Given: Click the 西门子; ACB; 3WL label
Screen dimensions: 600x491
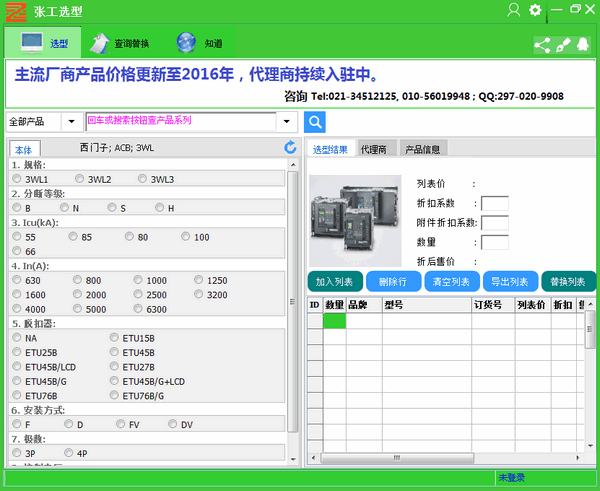Looking at the screenshot, I should click(x=117, y=148).
